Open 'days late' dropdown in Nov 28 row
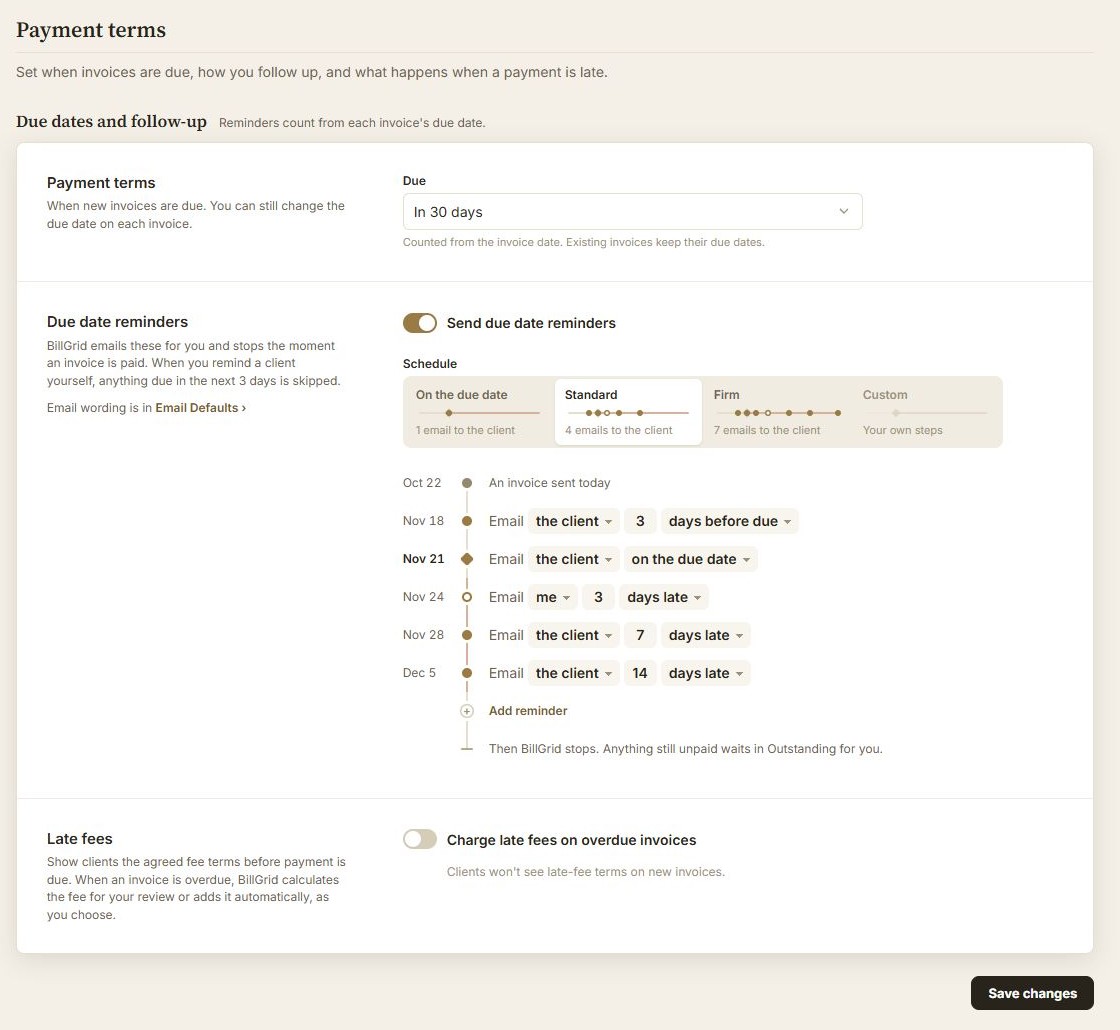The width and height of the screenshot is (1120, 1030). [x=706, y=635]
